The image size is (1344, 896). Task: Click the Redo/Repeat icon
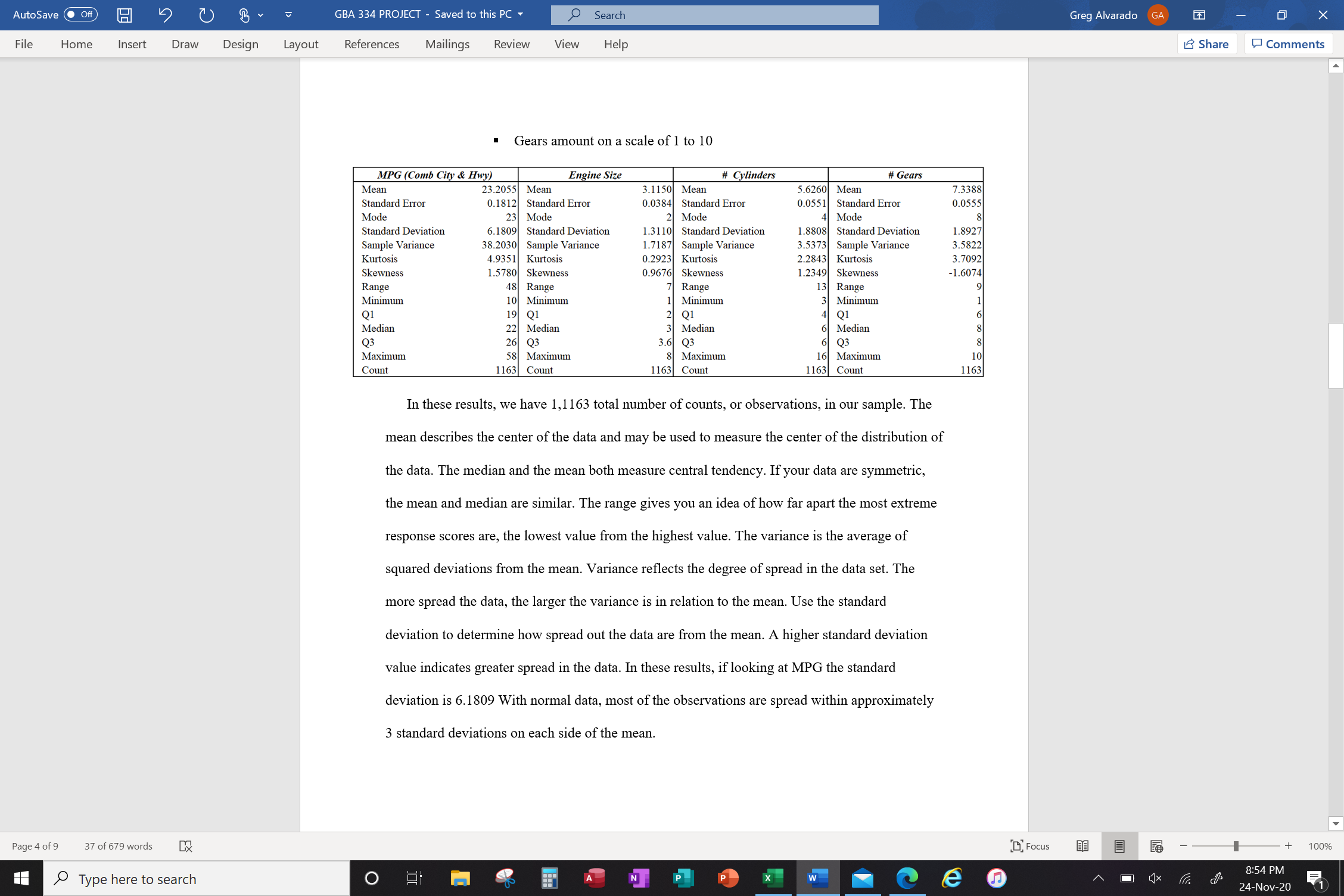206,15
